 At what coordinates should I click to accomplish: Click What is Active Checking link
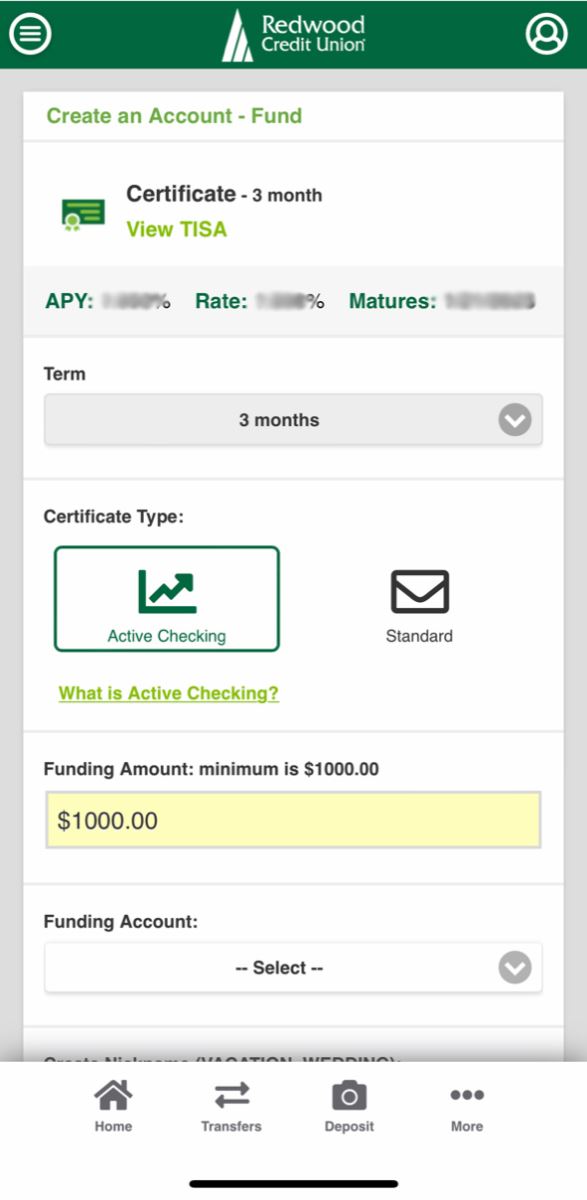[x=169, y=693]
